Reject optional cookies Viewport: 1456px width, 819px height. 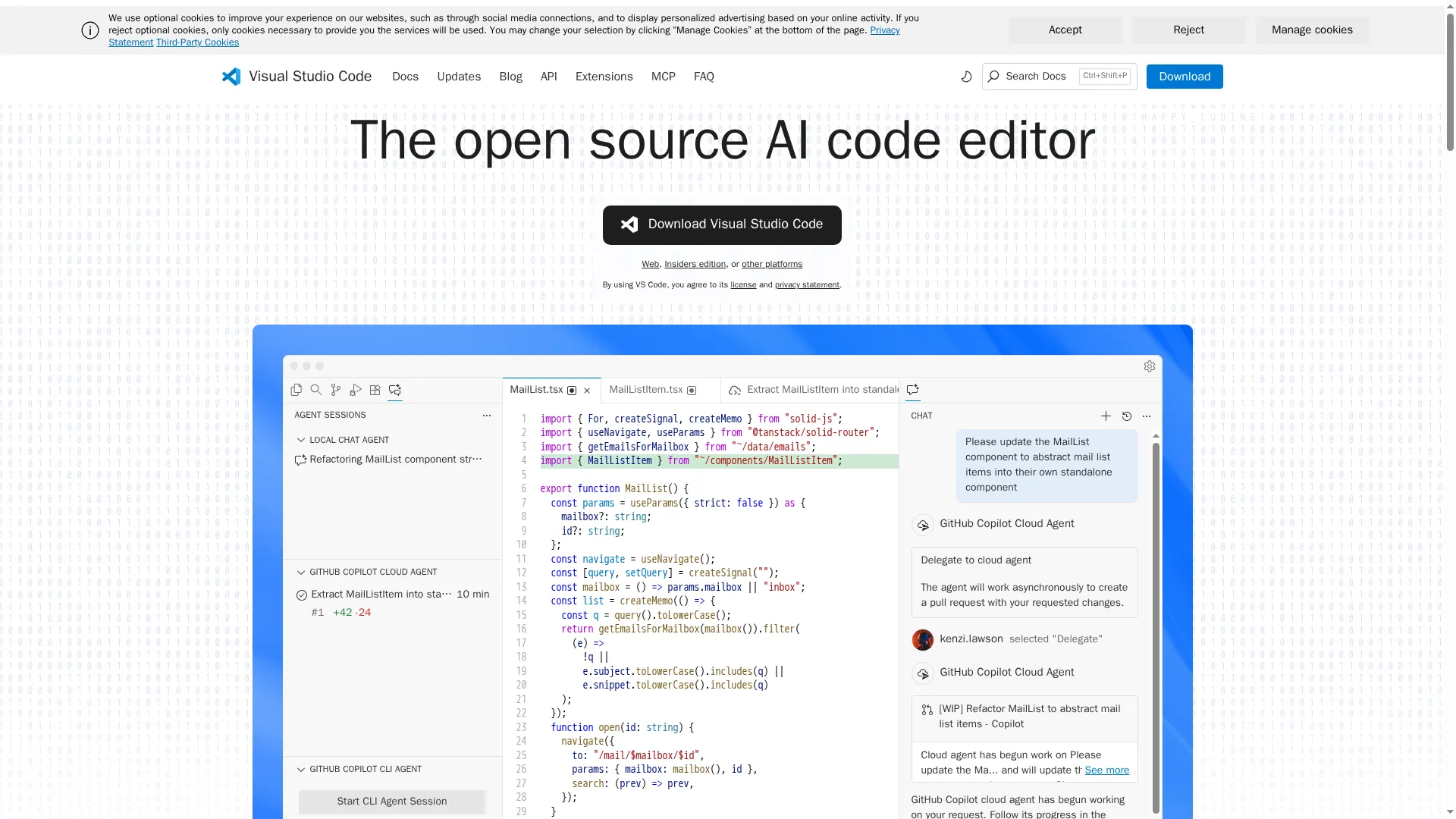tap(1188, 30)
